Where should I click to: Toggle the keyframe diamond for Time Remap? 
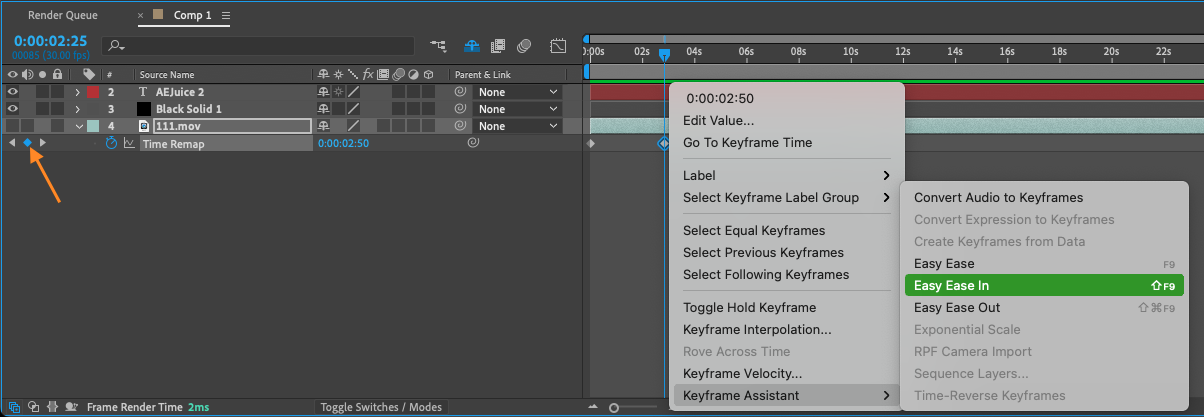[x=27, y=143]
